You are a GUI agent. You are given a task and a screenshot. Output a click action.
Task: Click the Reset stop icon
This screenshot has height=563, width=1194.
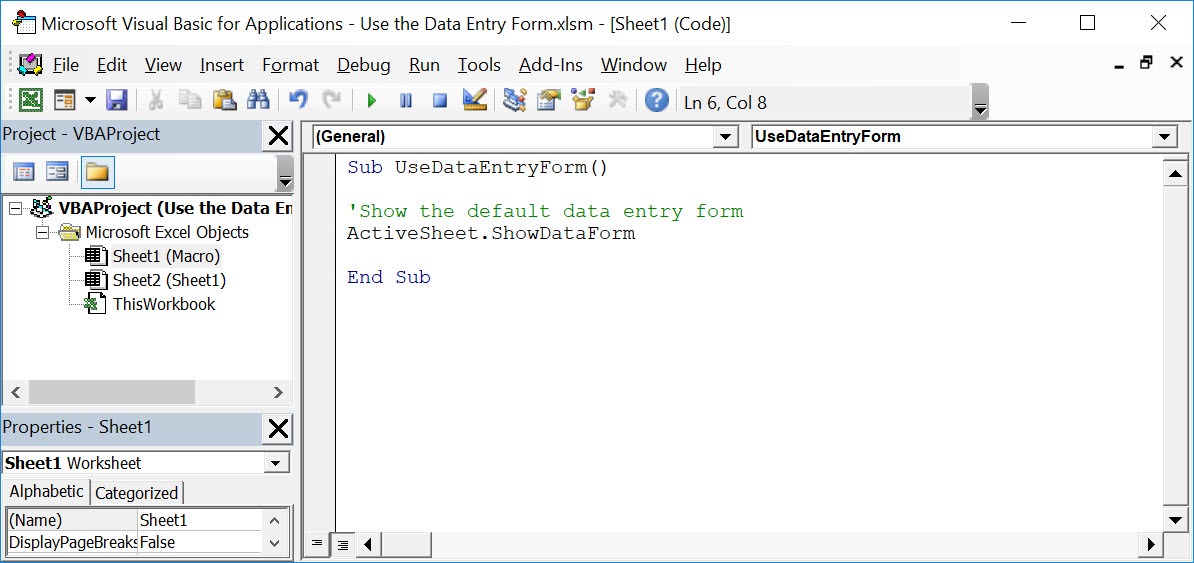pos(439,100)
